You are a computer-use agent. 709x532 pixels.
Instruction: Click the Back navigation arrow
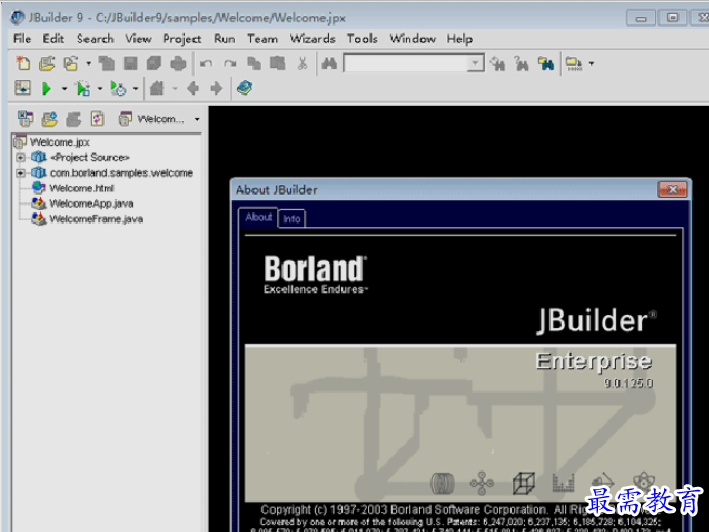[193, 88]
